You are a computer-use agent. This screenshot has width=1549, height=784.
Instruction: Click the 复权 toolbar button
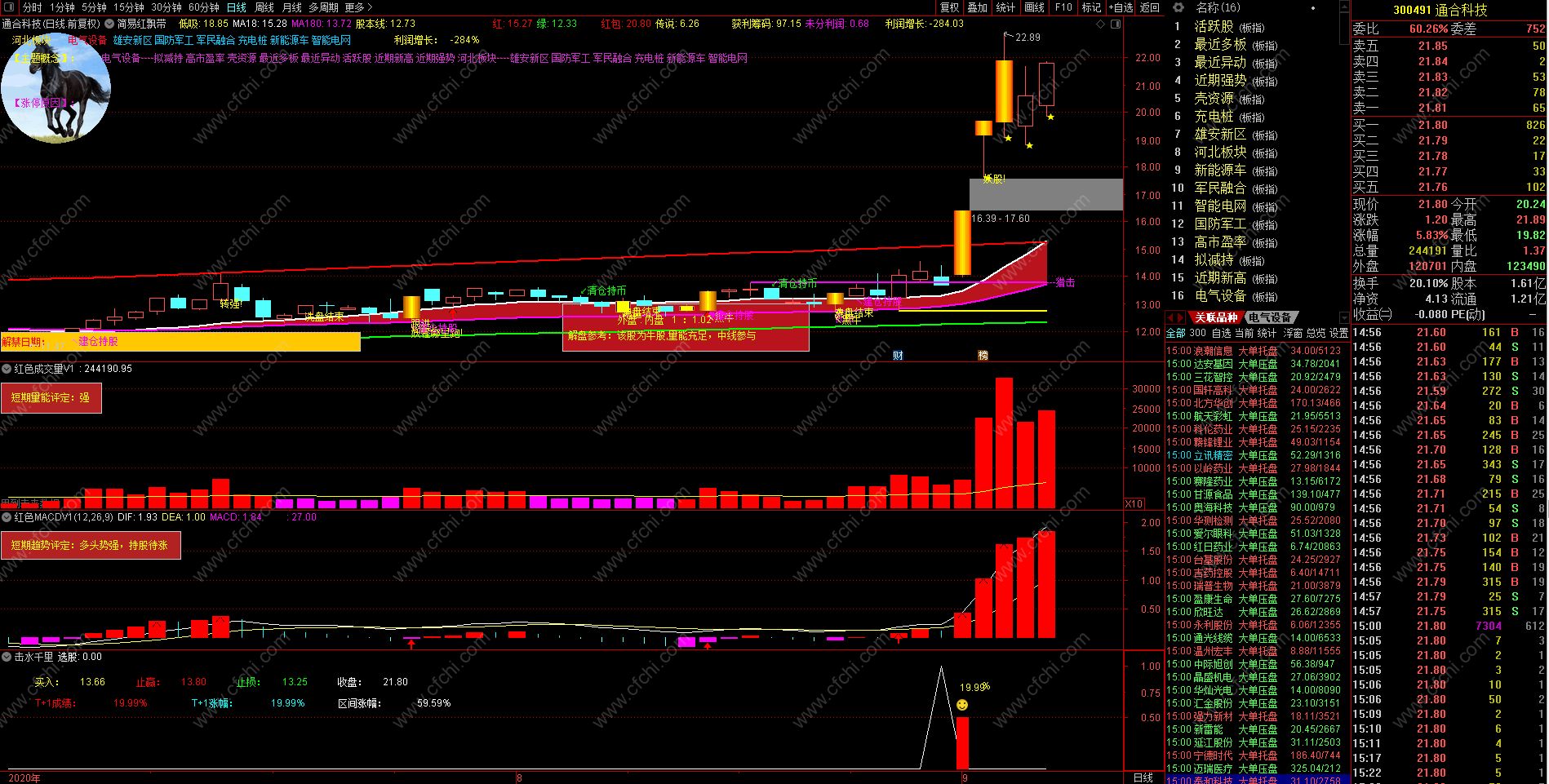click(949, 7)
